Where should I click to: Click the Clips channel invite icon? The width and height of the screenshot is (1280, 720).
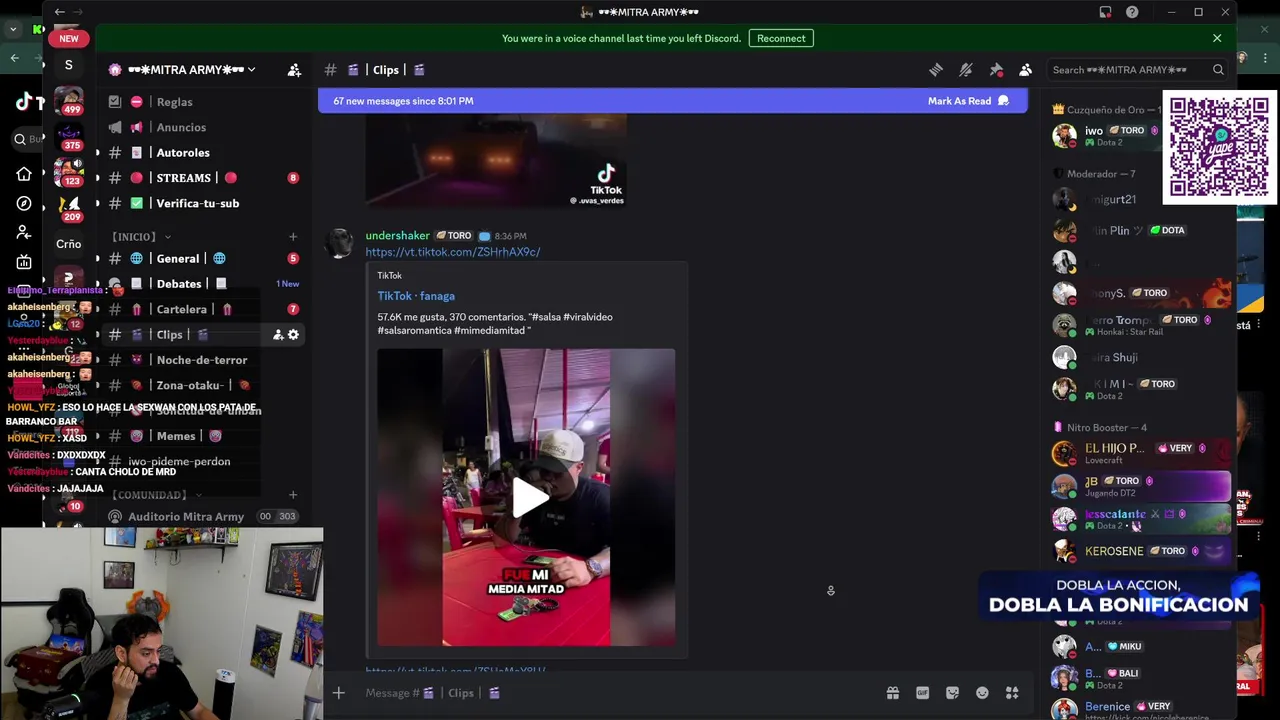(277, 335)
